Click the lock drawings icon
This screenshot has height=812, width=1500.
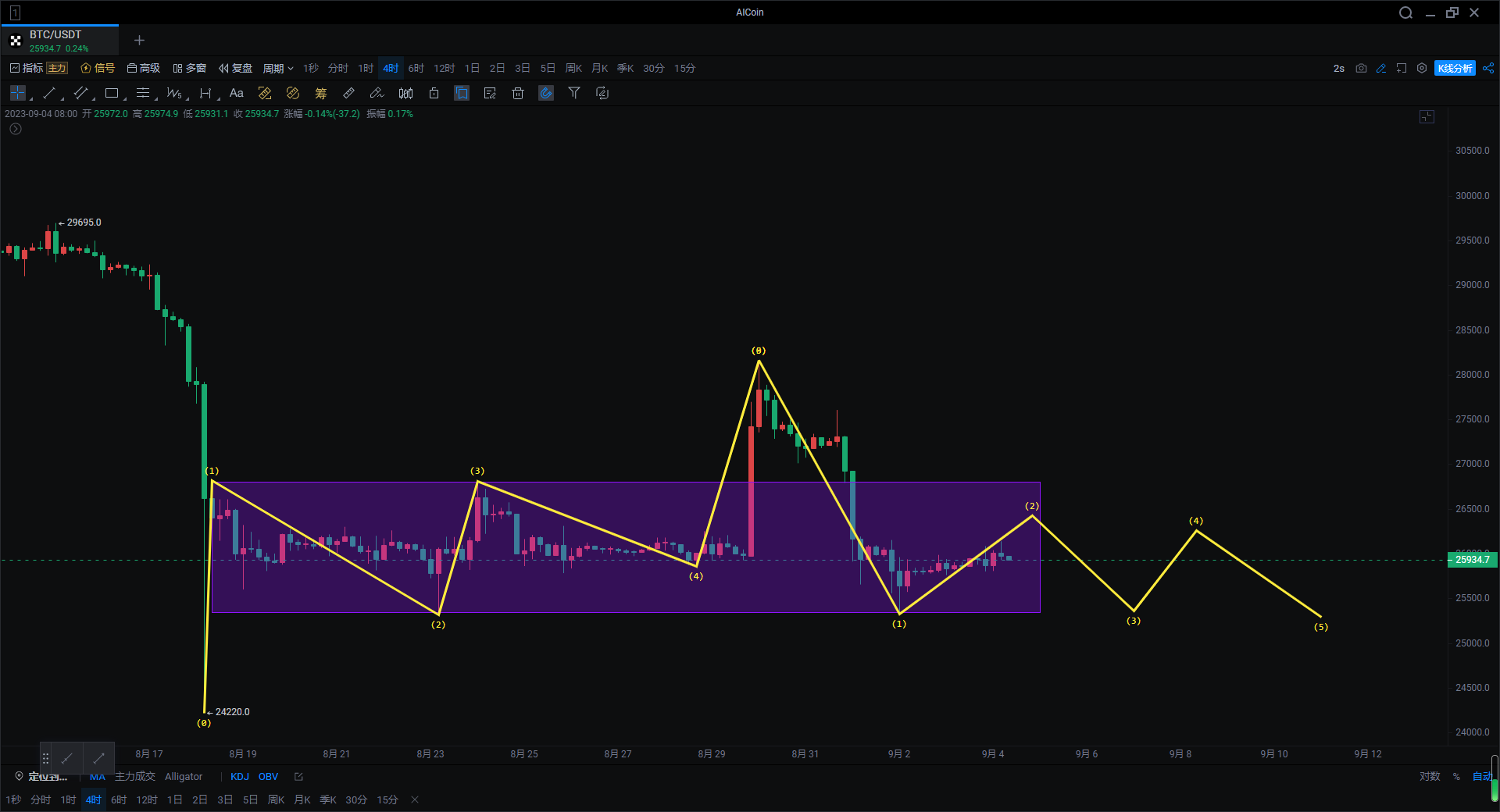click(434, 93)
